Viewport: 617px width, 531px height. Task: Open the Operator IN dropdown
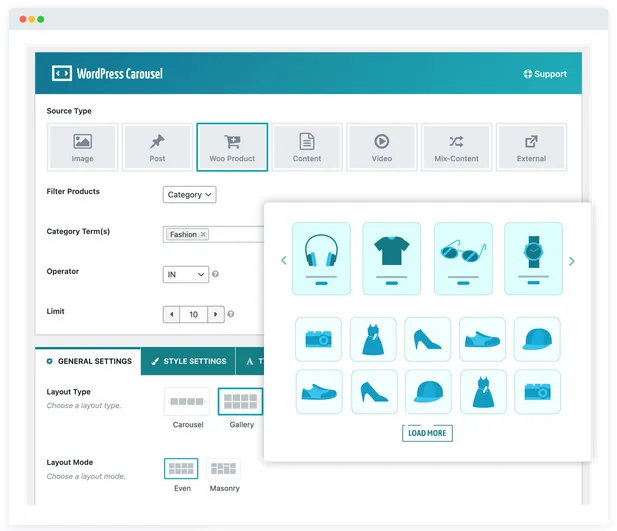[186, 274]
